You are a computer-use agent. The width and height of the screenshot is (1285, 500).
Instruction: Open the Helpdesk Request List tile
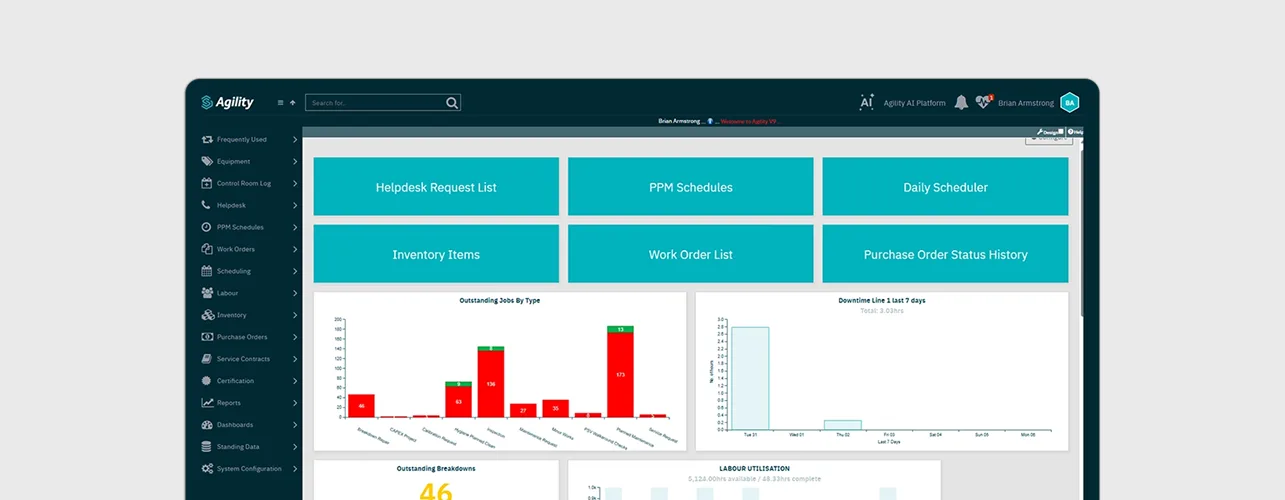pos(436,187)
